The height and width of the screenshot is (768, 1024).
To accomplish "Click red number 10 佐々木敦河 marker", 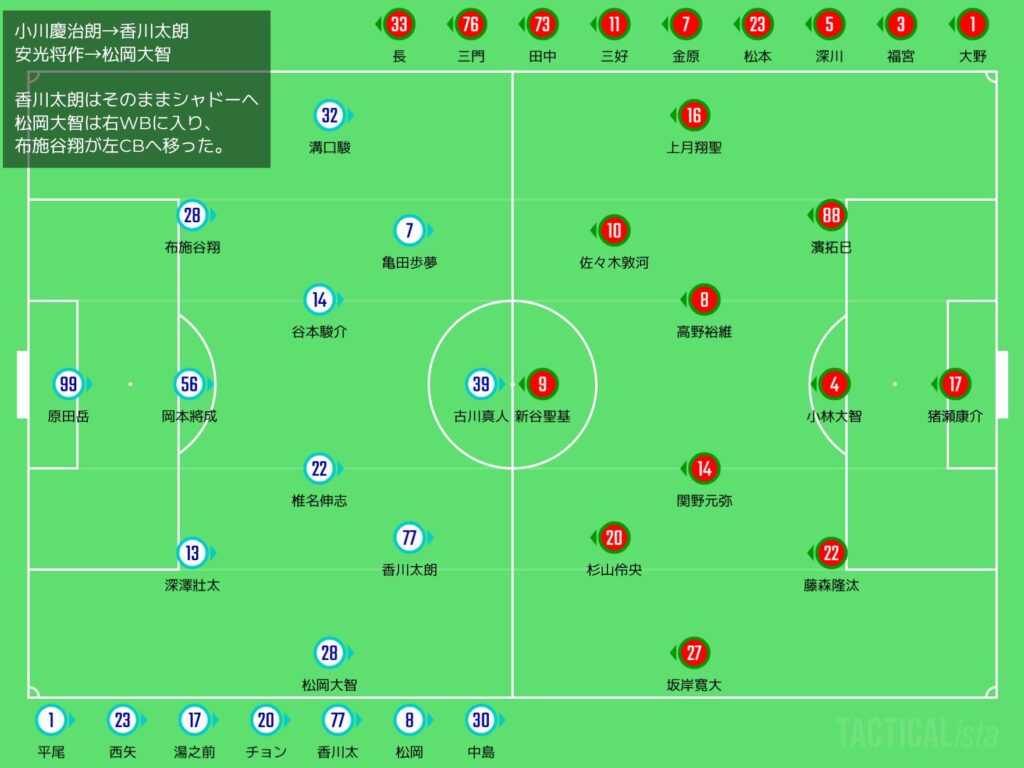I will 614,232.
